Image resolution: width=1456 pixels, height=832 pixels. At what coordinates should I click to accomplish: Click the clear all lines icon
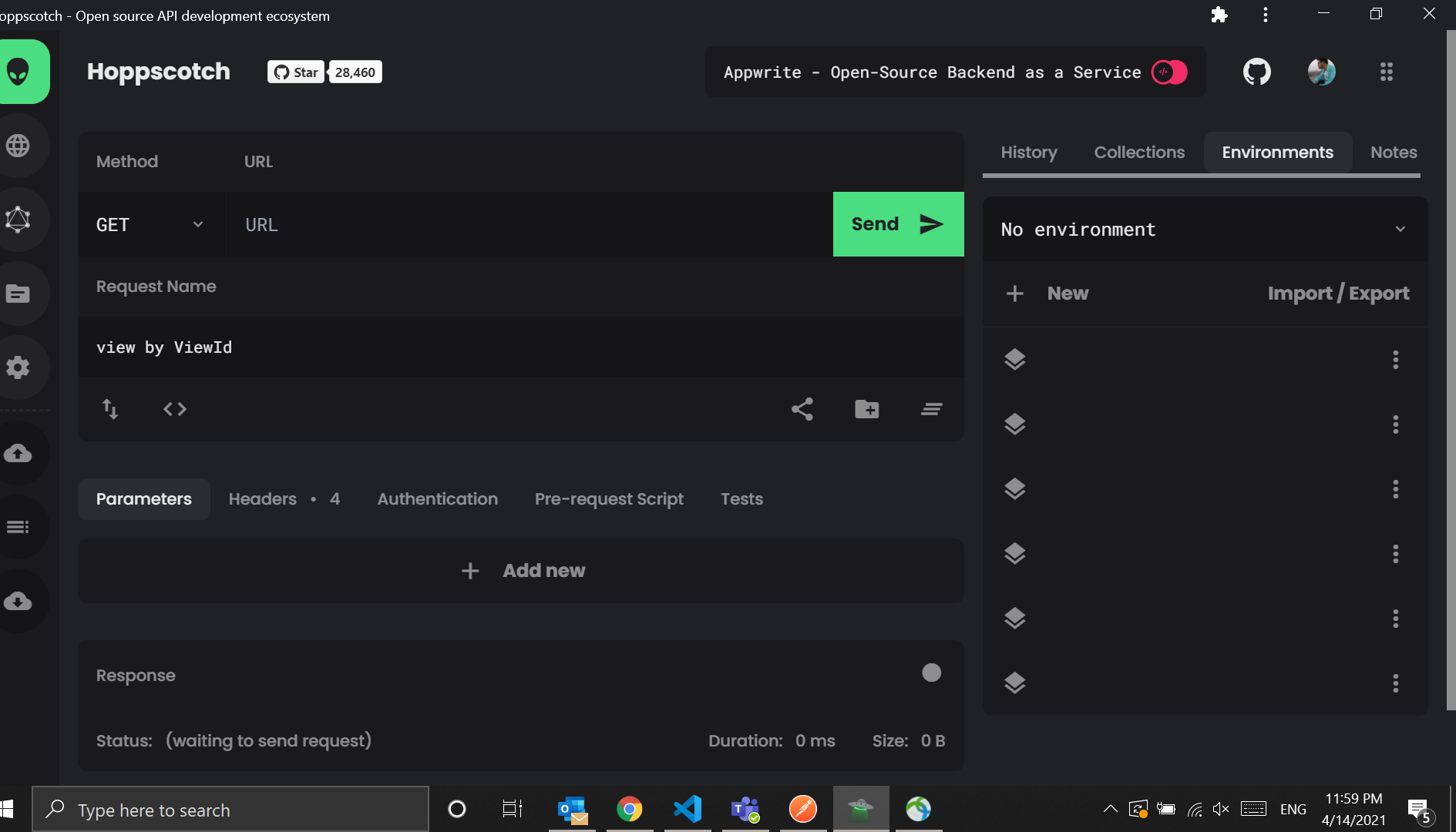click(x=932, y=409)
